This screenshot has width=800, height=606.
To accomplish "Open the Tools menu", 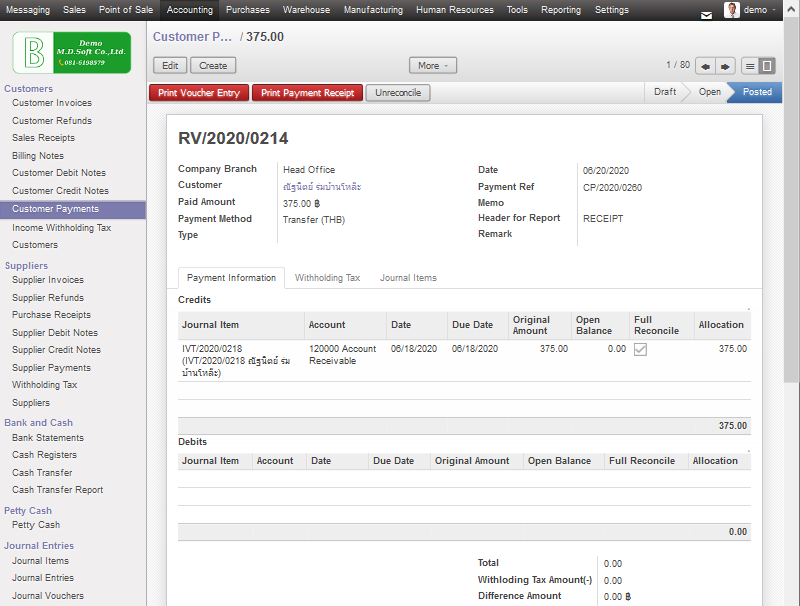I will point(517,10).
